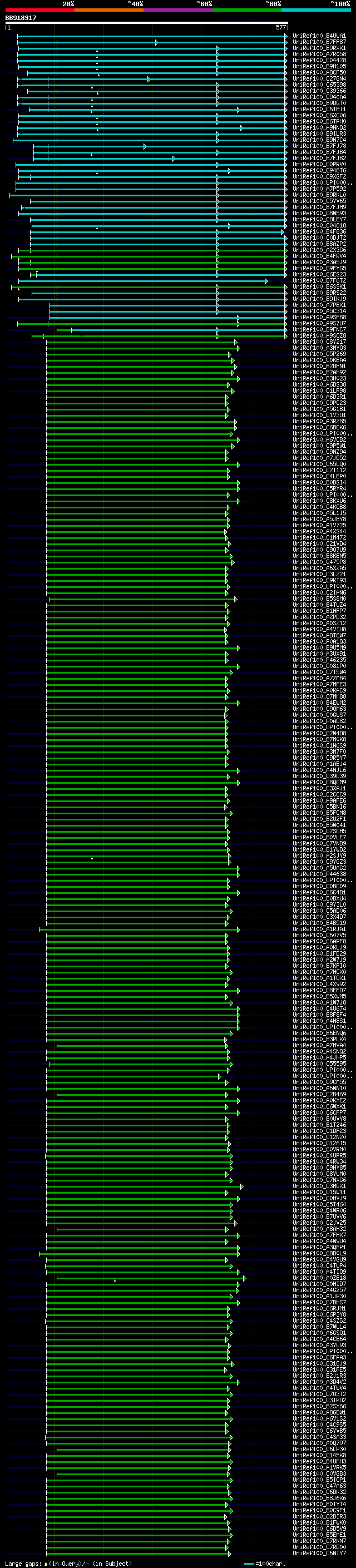The height and width of the screenshot is (1568, 356).
Task: Select label UniRef100_Q948T6
Action: (319, 170)
